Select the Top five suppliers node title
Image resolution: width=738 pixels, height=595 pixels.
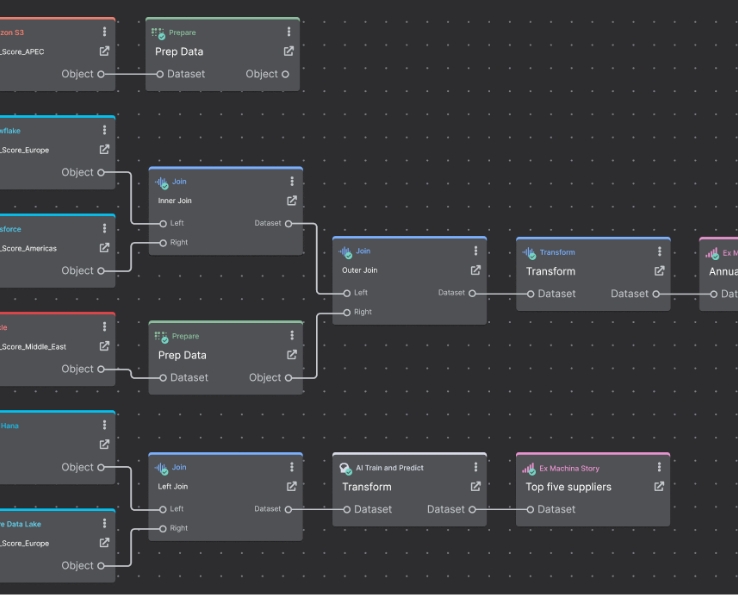tap(568, 487)
